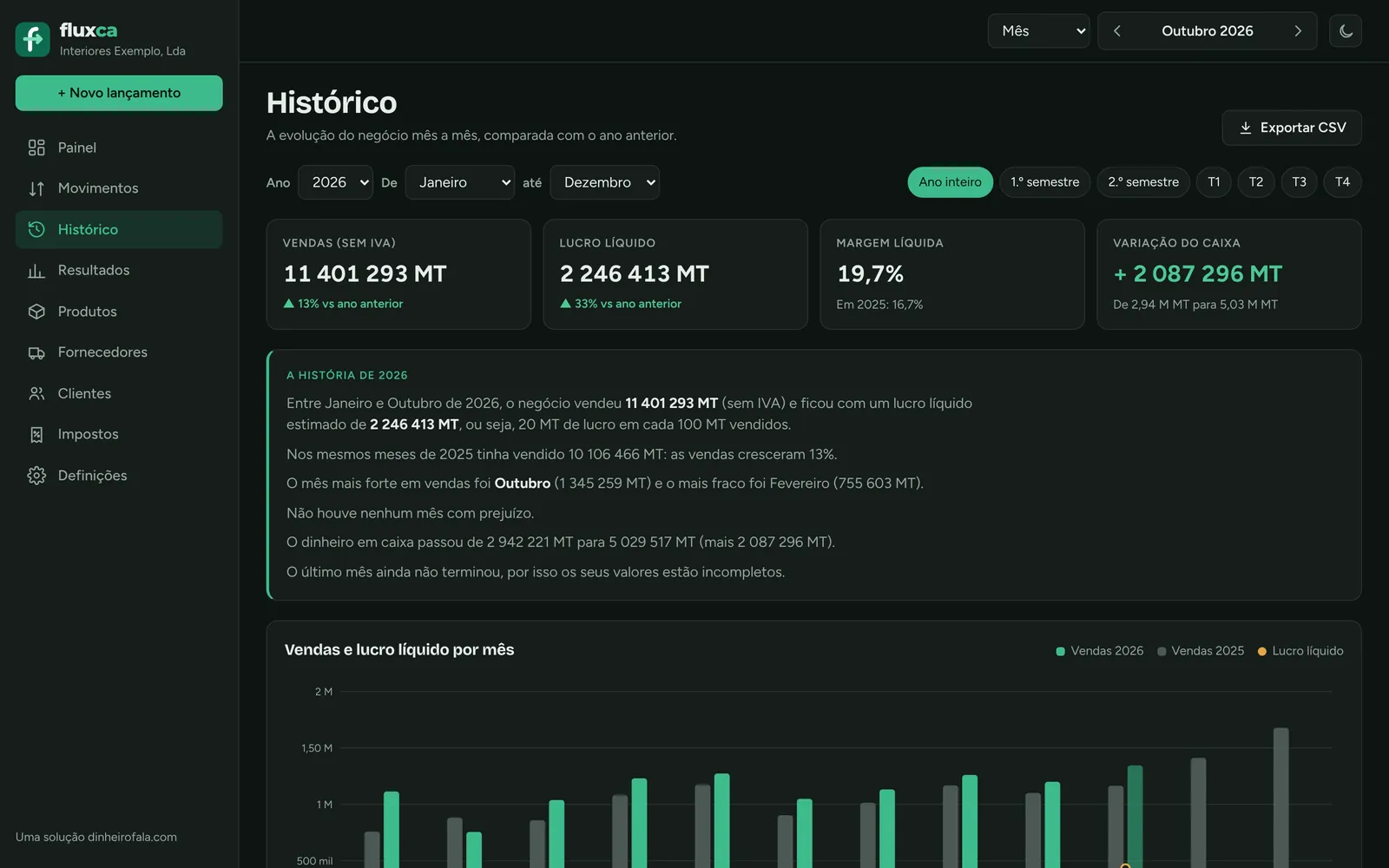Screen dimensions: 1389x868
Task: Click the Movimentos arrows icon
Action: [36, 188]
